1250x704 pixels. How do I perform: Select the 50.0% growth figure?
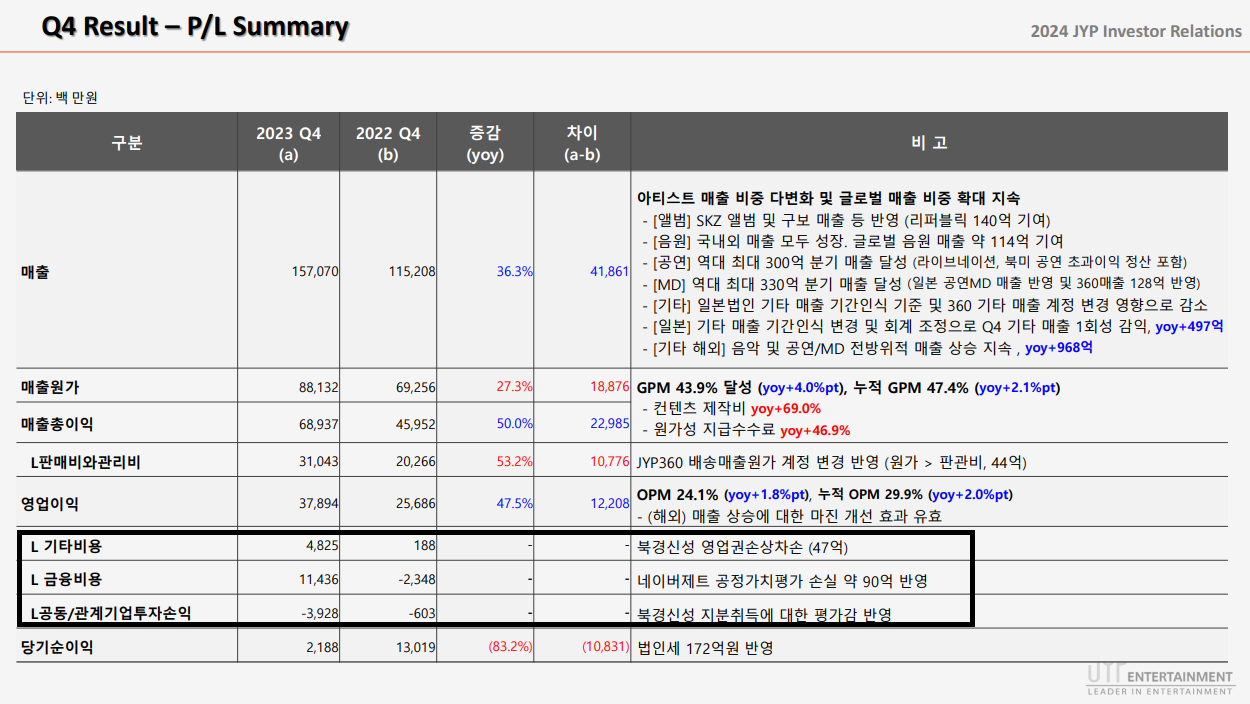515,424
